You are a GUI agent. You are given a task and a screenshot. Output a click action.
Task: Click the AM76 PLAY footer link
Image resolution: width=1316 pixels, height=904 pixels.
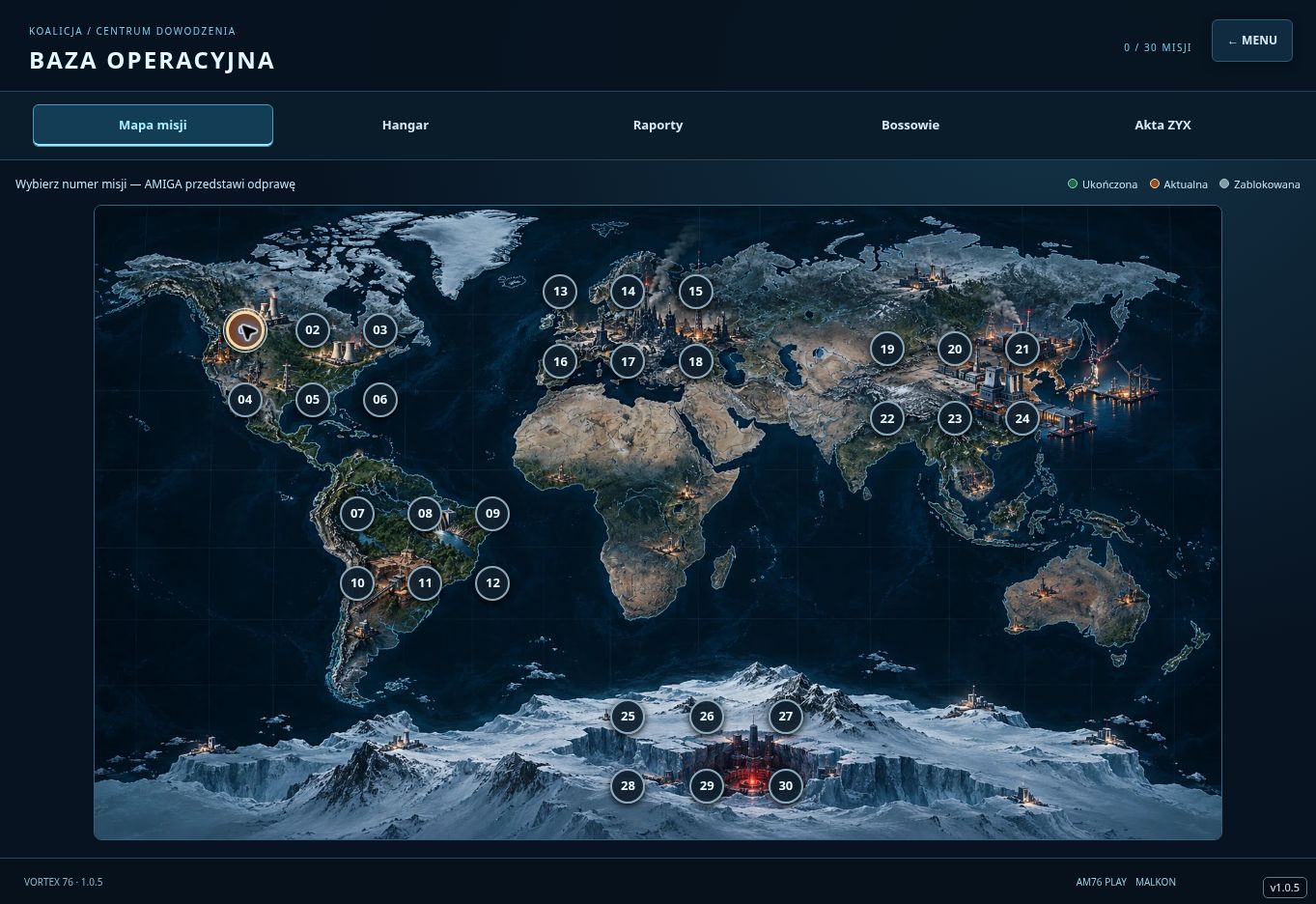point(1102,882)
